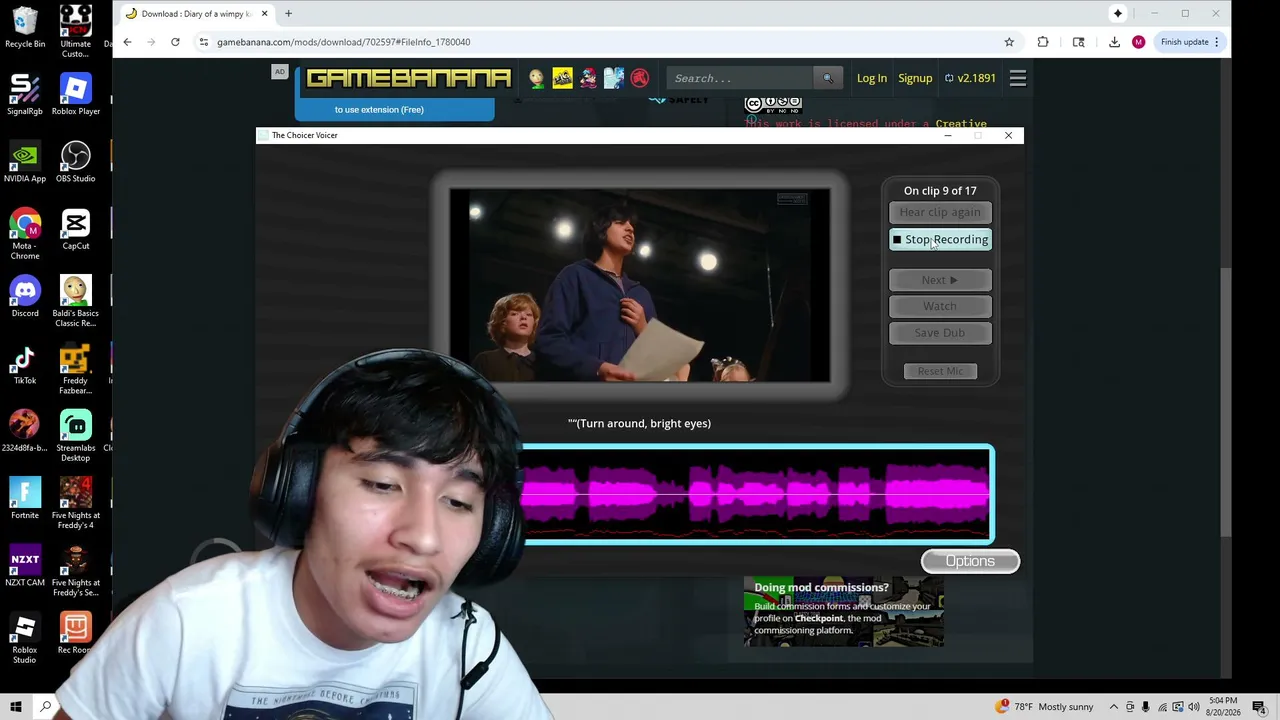Launch Fortnite from the desktop
Viewport: 1280px width, 720px height.
pyautogui.click(x=25, y=499)
